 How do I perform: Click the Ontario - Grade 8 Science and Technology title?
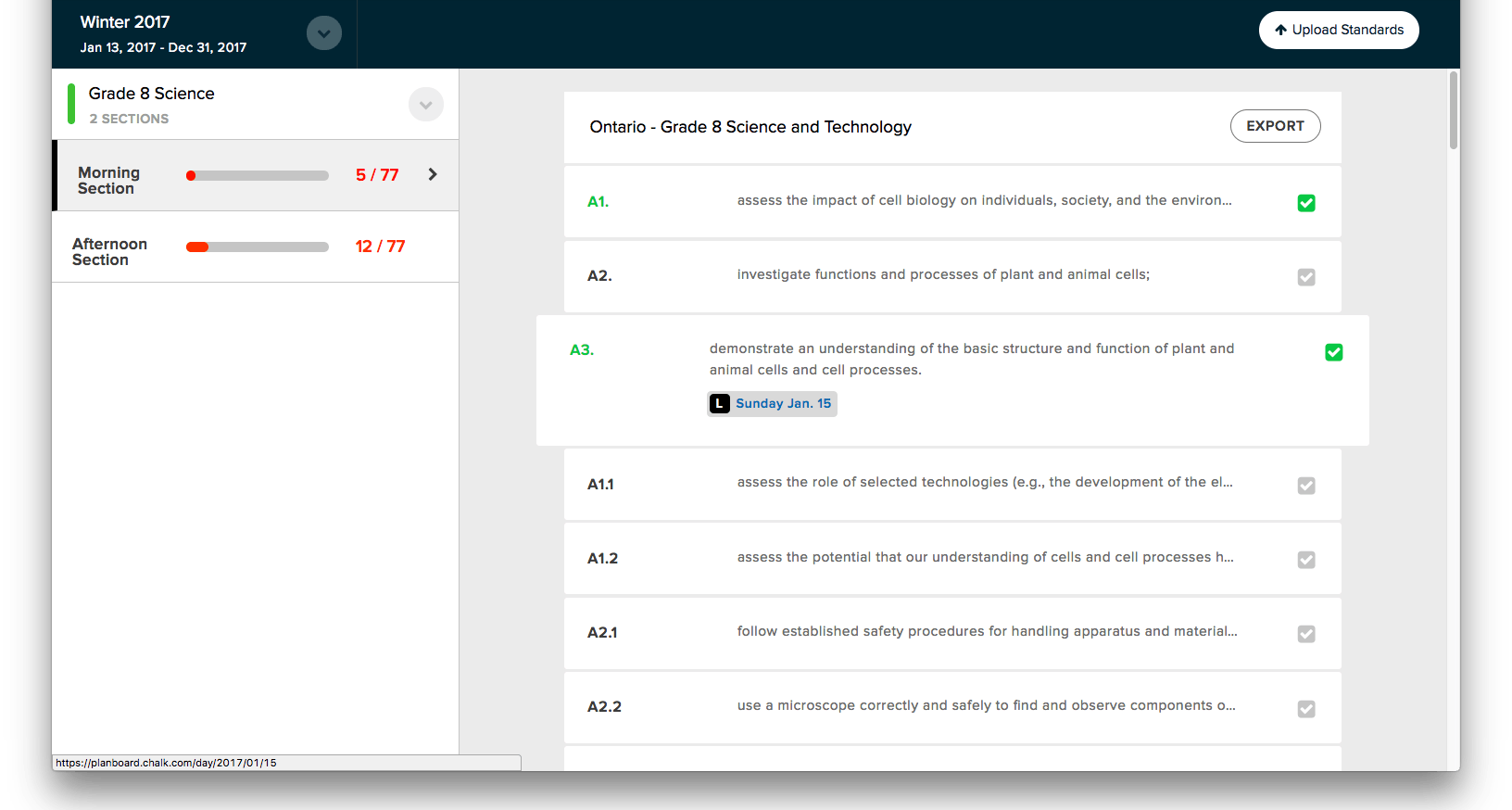point(750,127)
